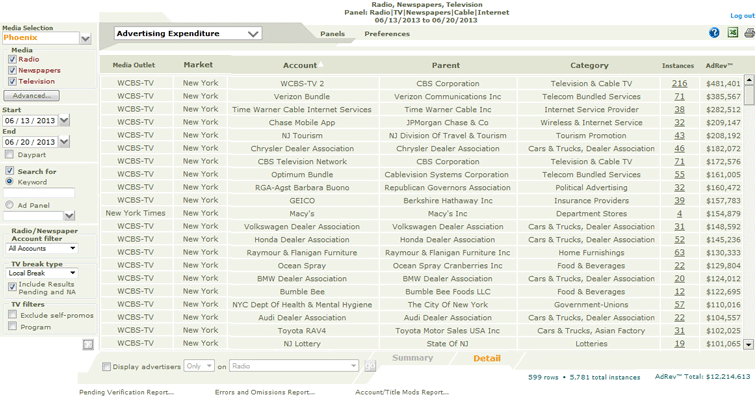756x398 pixels.
Task: Open the Phoenix media selection dropdown
Action: (85, 38)
